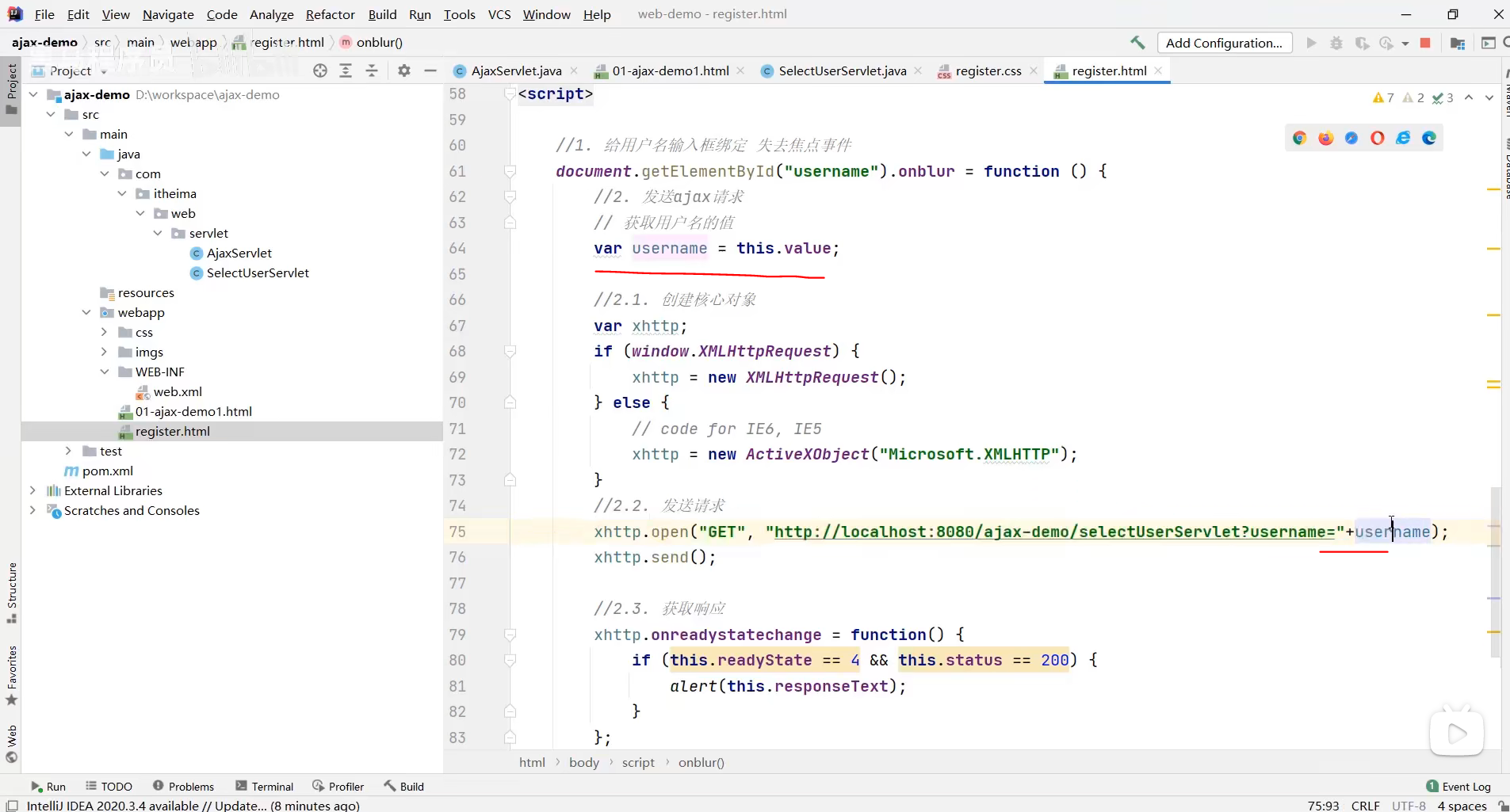Image resolution: width=1510 pixels, height=812 pixels.
Task: Open the Project view dropdown
Action: 104,71
